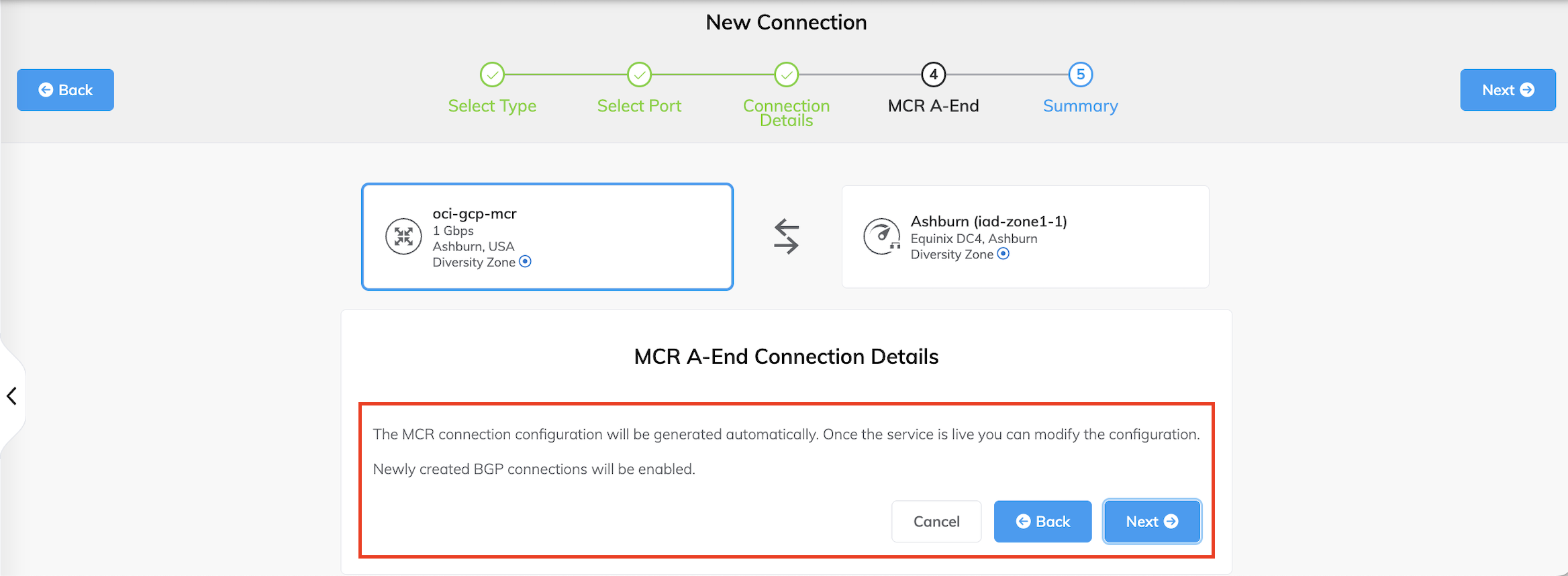Click the Ashburn Diversity Zone indicator
Screen dimensions: 1568x576
[1003, 254]
